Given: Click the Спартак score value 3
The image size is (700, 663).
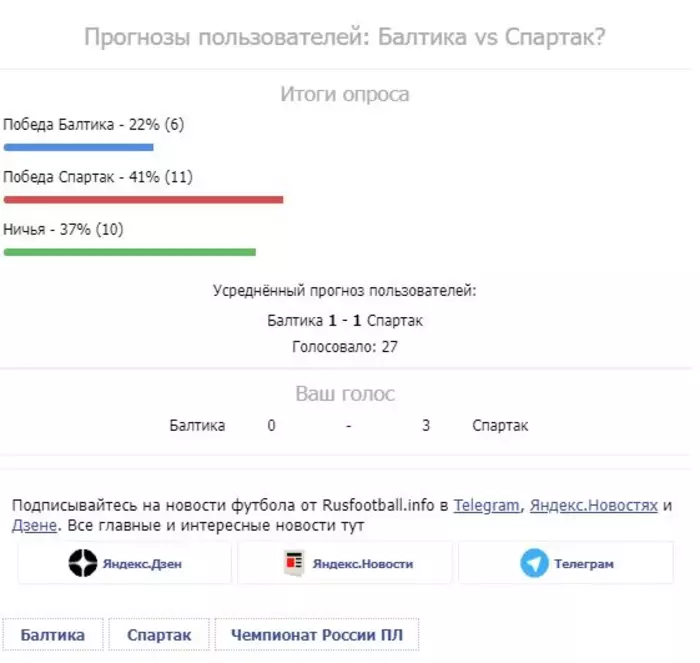Looking at the screenshot, I should 426,425.
